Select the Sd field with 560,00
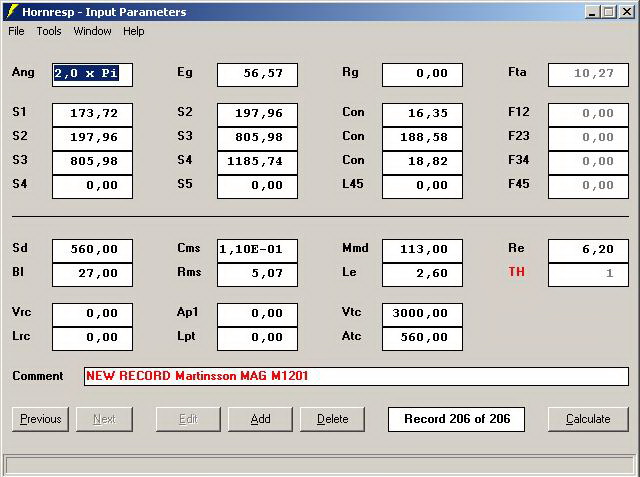 coord(92,251)
